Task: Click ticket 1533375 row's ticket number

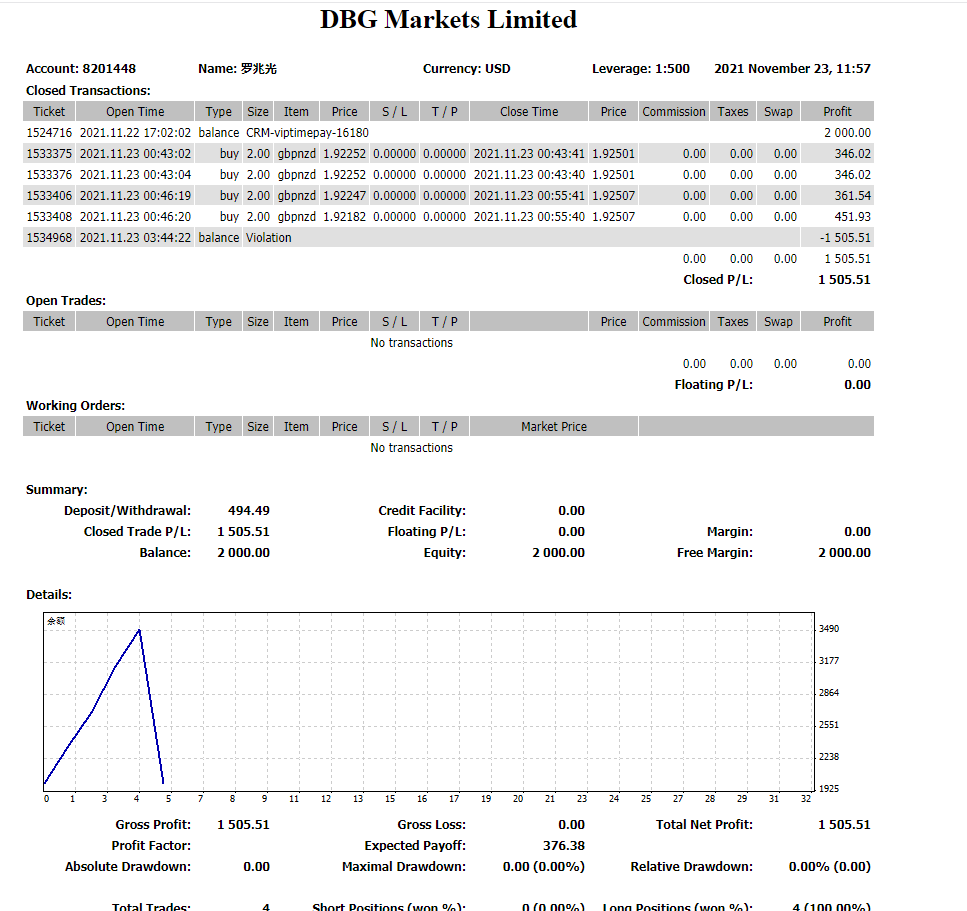Action: [49, 154]
